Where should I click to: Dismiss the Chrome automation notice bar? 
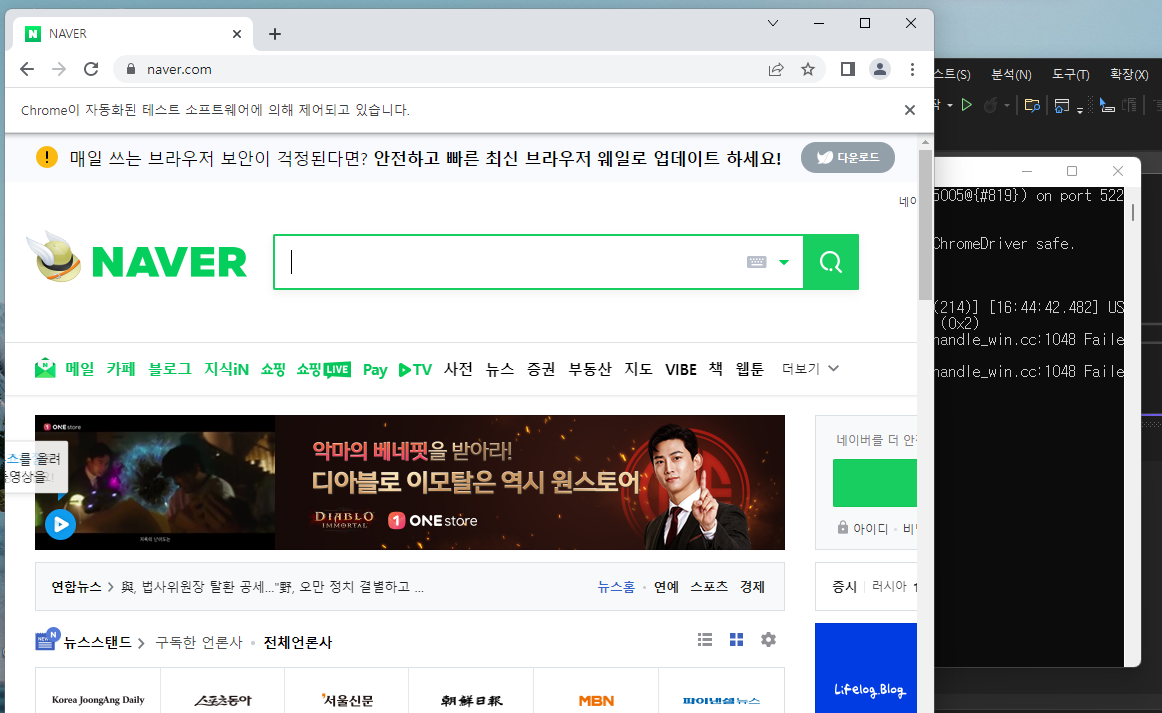[910, 110]
